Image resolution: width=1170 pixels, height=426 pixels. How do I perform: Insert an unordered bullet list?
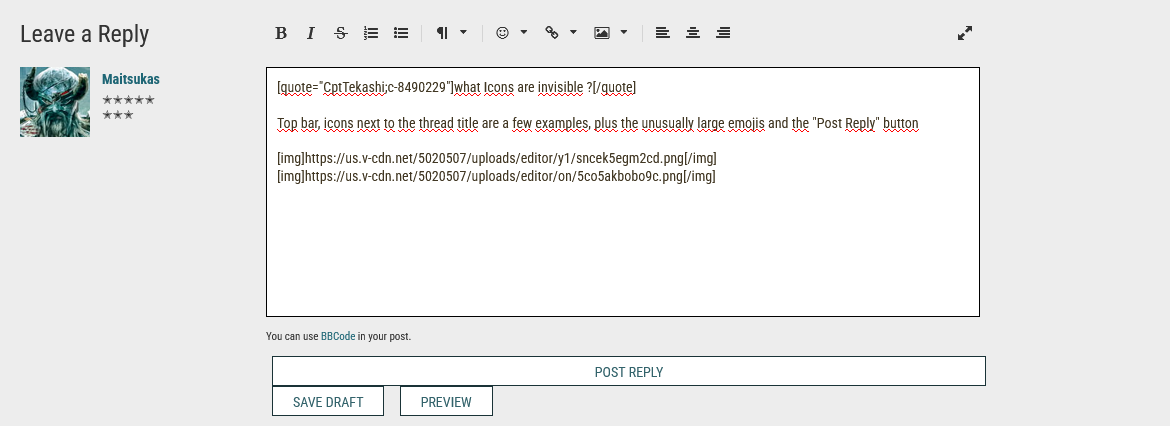tap(401, 33)
